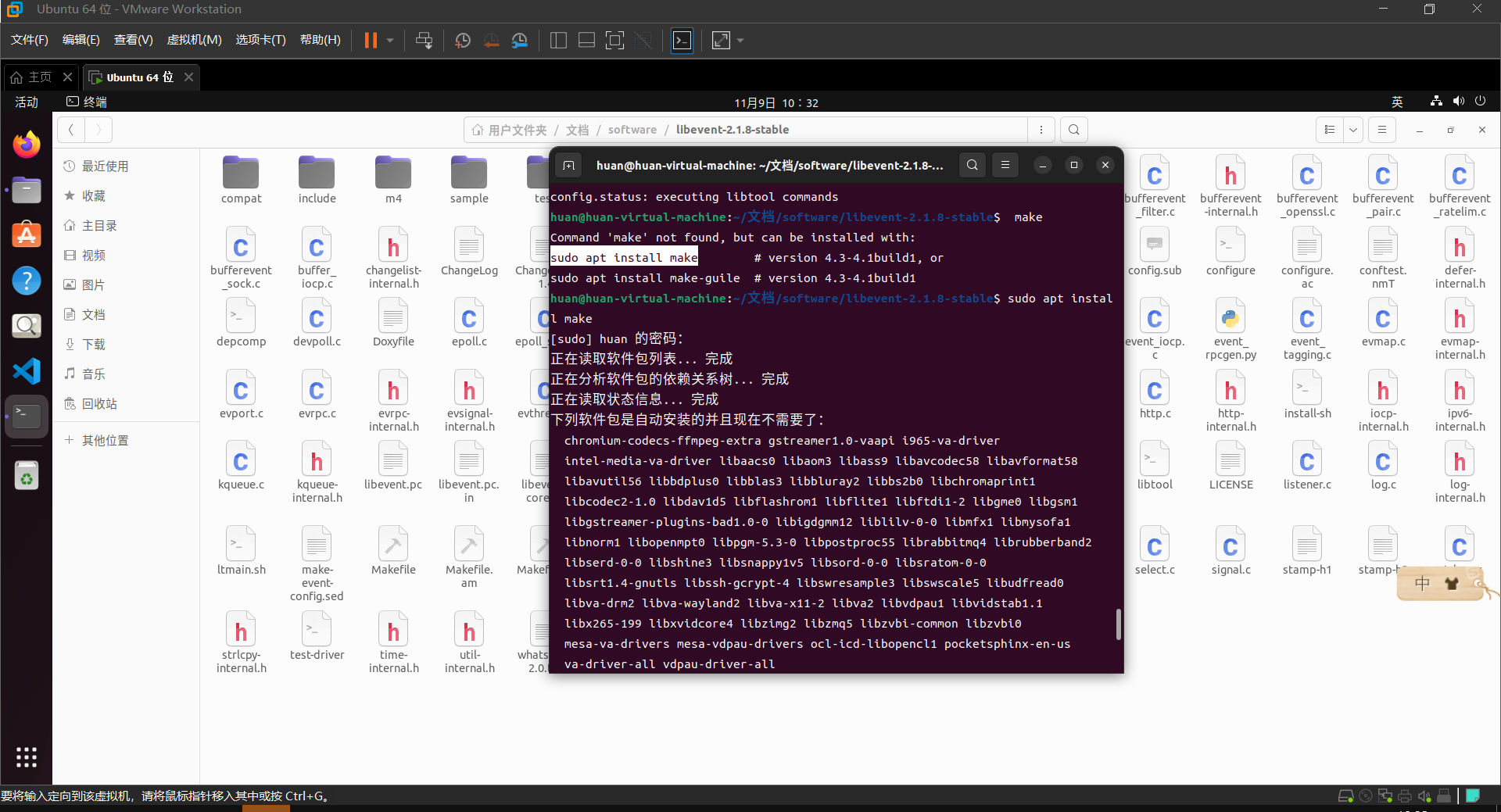Open the 虚拟机(M) menu

[x=195, y=40]
